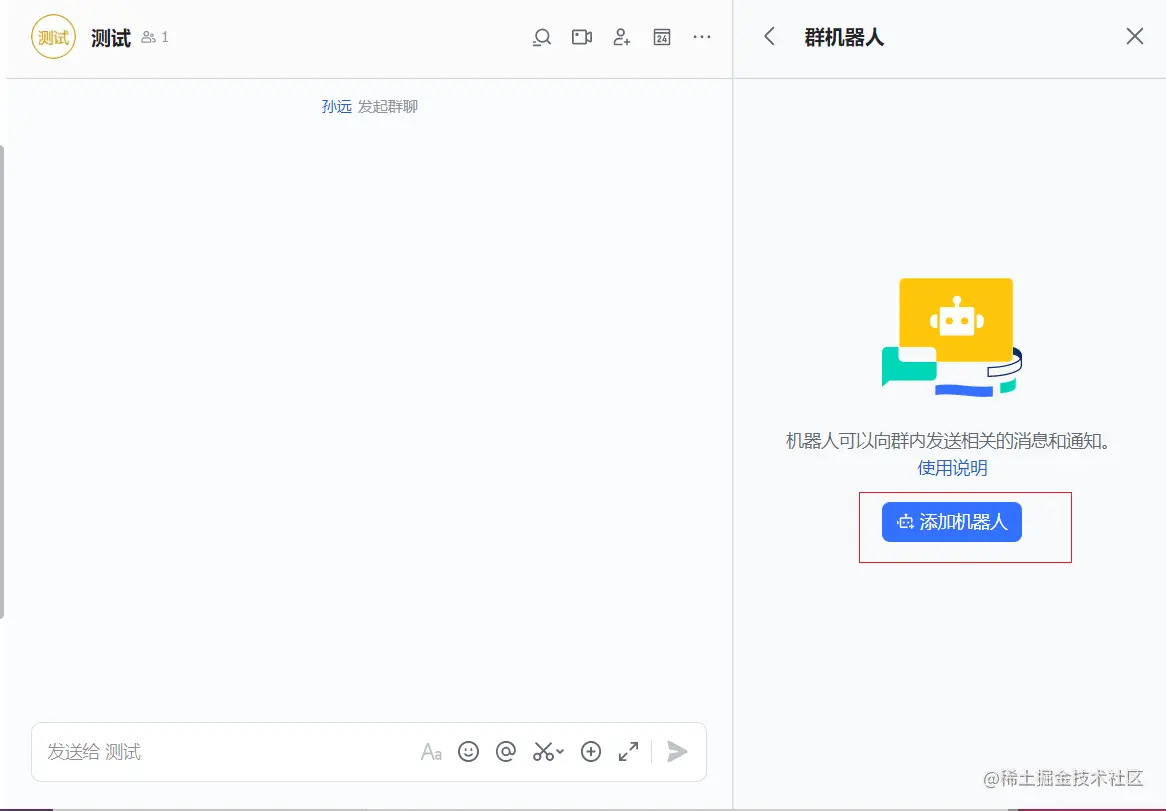Take a screenshot with the scissors icon
This screenshot has width=1166, height=811.
click(543, 752)
